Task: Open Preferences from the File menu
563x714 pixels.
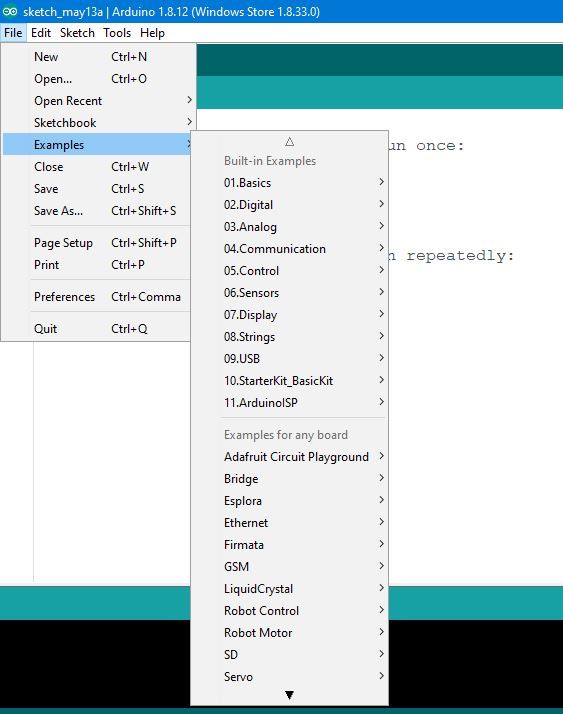Action: 97,296
